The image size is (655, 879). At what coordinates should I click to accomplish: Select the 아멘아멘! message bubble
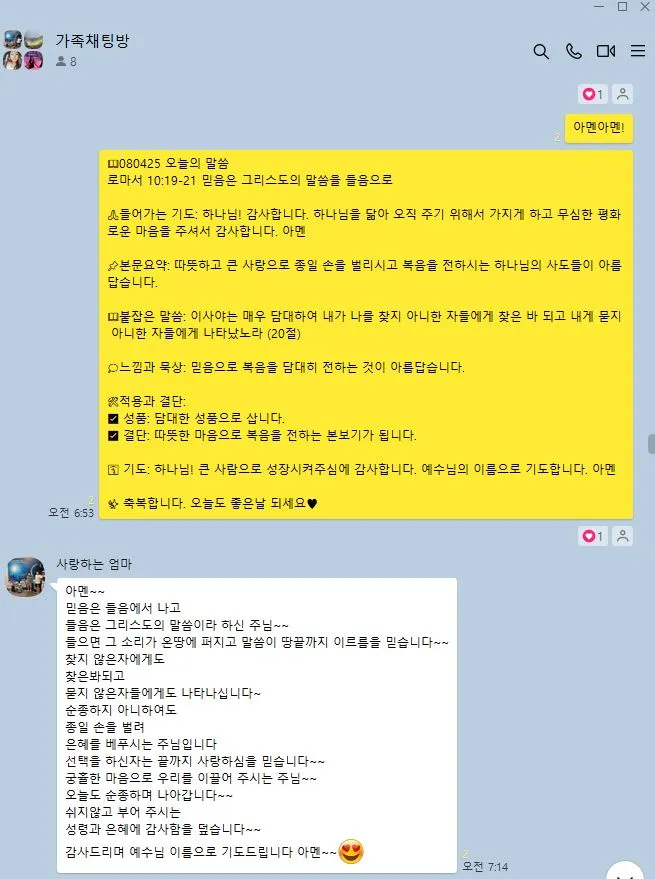coord(598,128)
